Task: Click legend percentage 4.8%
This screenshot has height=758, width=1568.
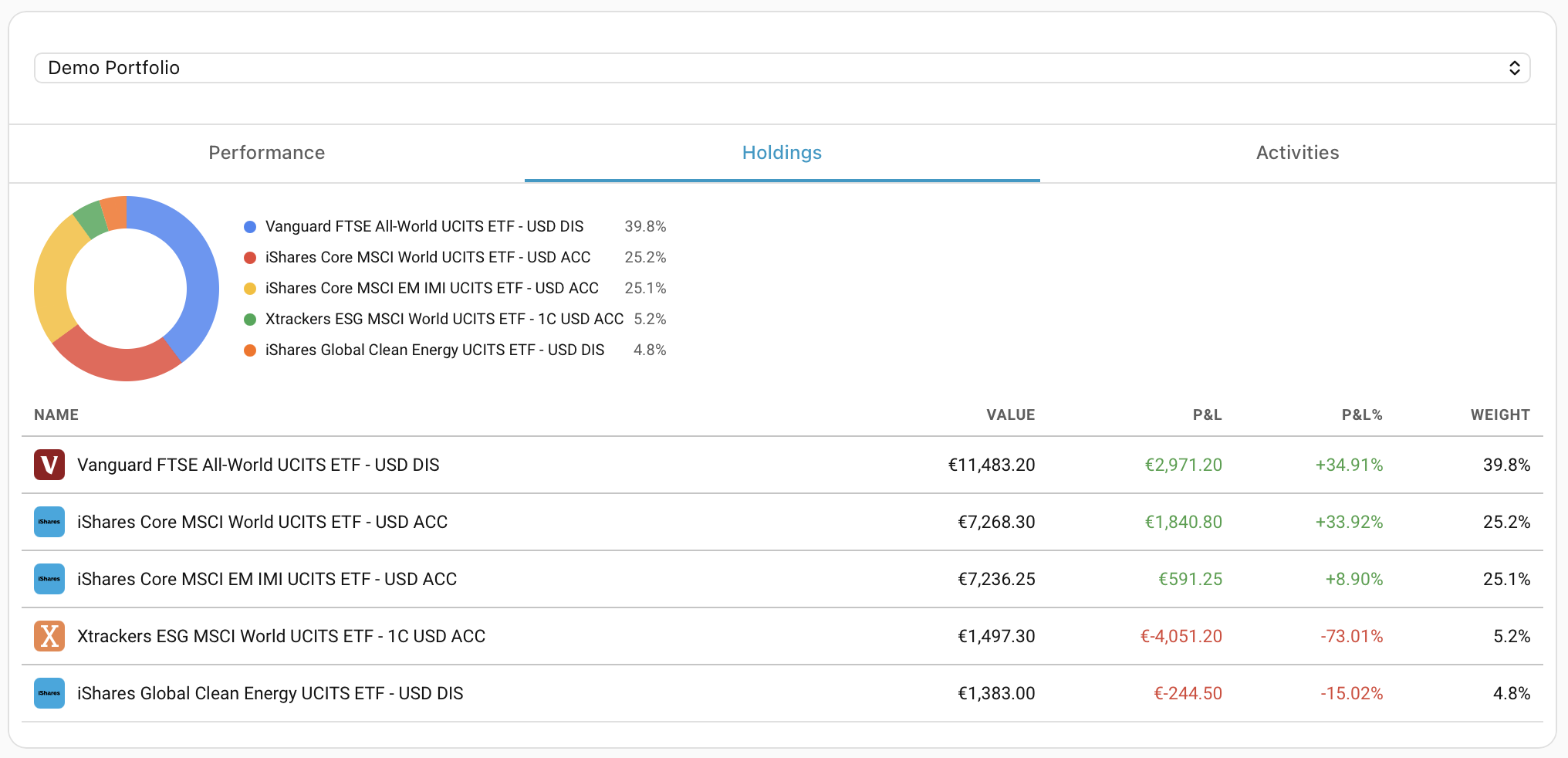Action: tap(650, 350)
